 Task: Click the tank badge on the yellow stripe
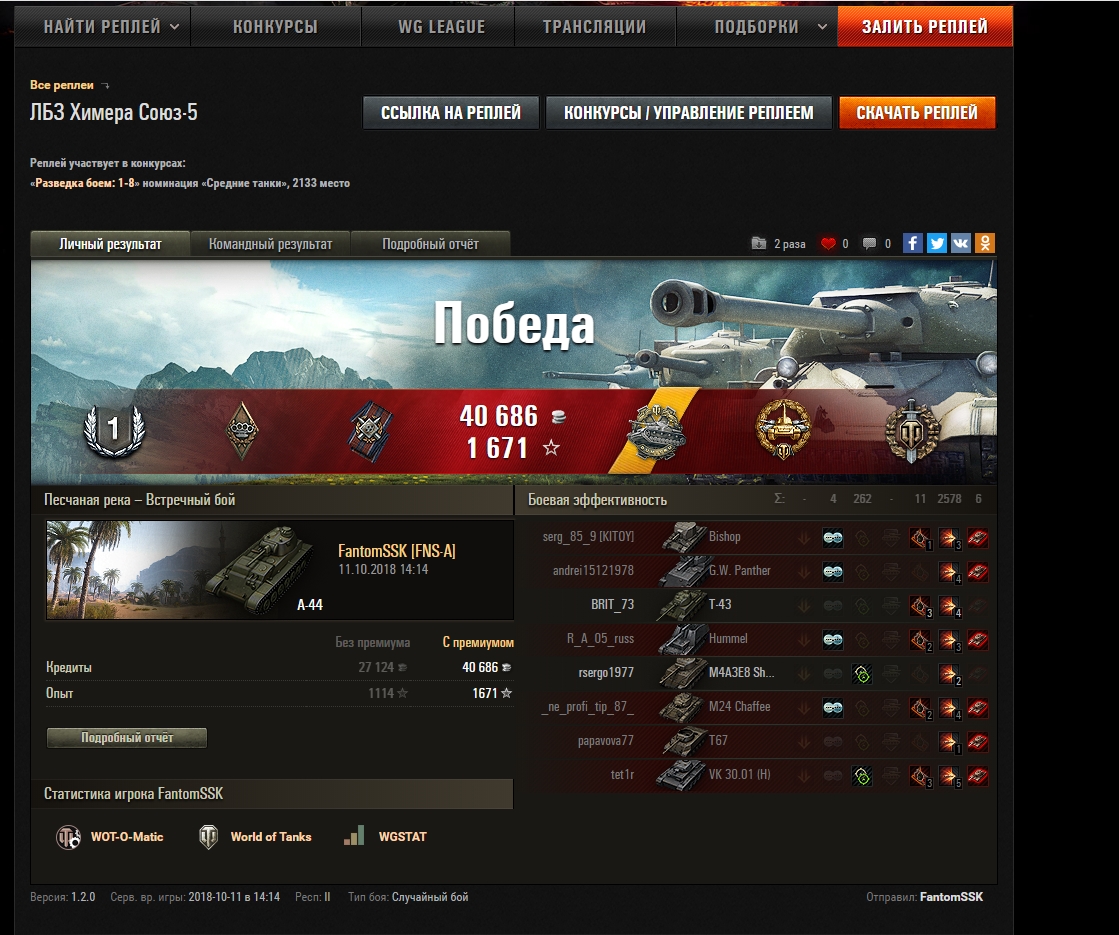(x=657, y=431)
